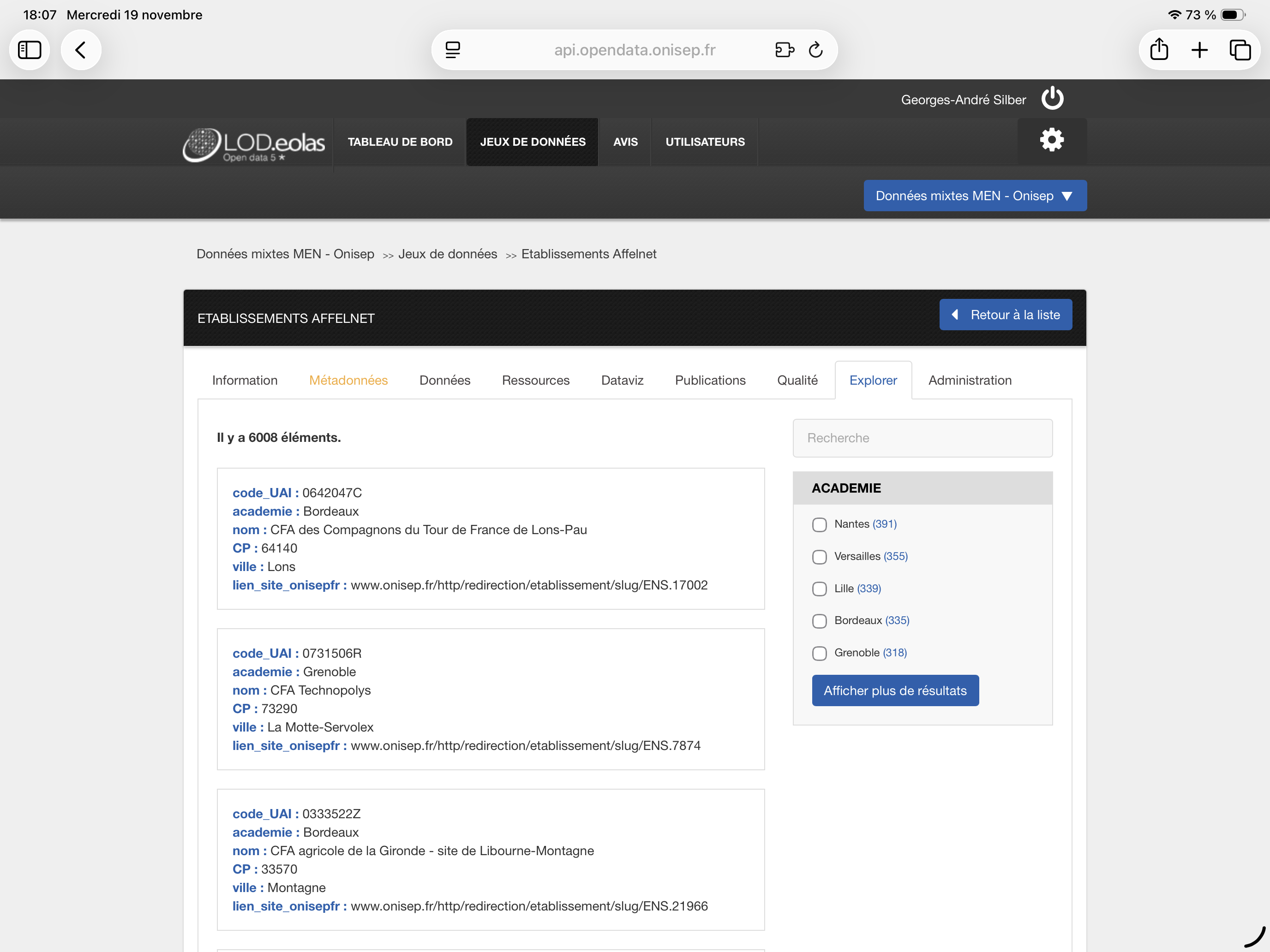The width and height of the screenshot is (1270, 952).
Task: Tick the Grenoble academie checkbox
Action: [819, 653]
